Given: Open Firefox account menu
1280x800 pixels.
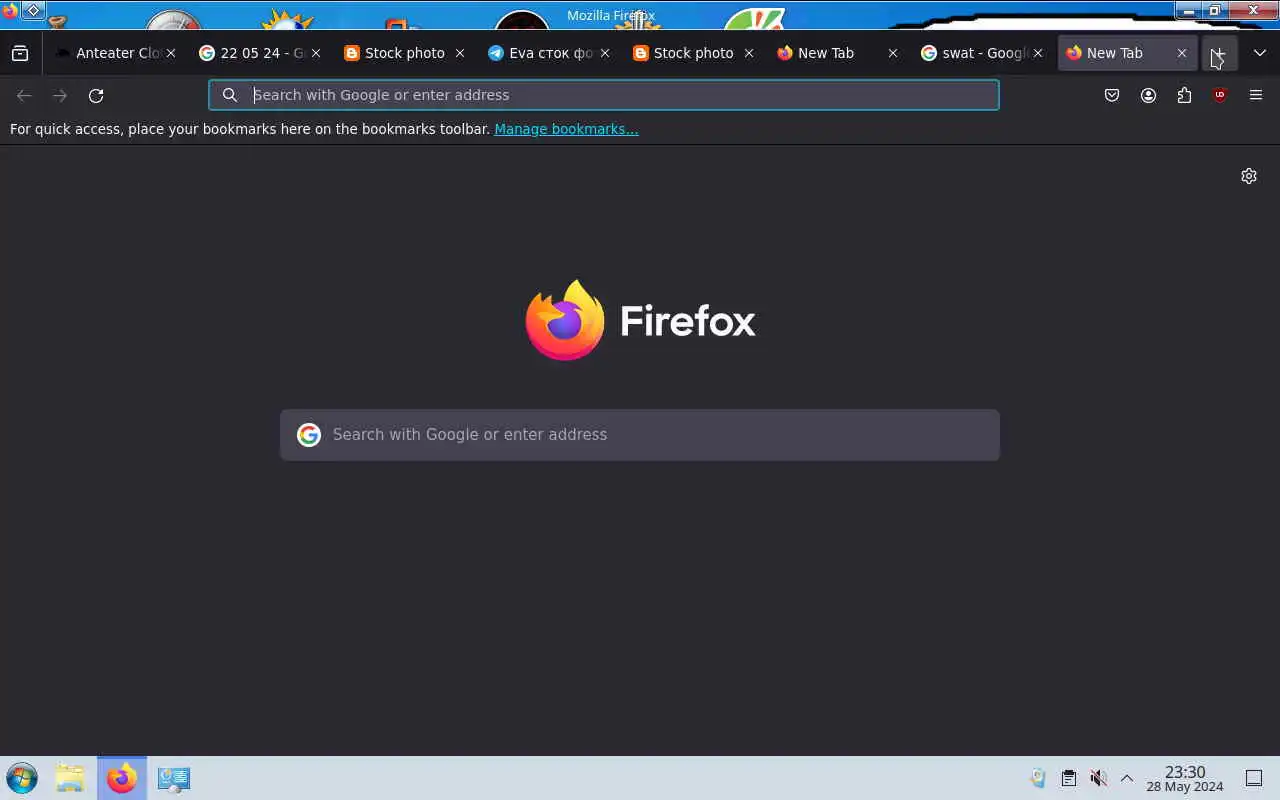Looking at the screenshot, I should coord(1148,95).
